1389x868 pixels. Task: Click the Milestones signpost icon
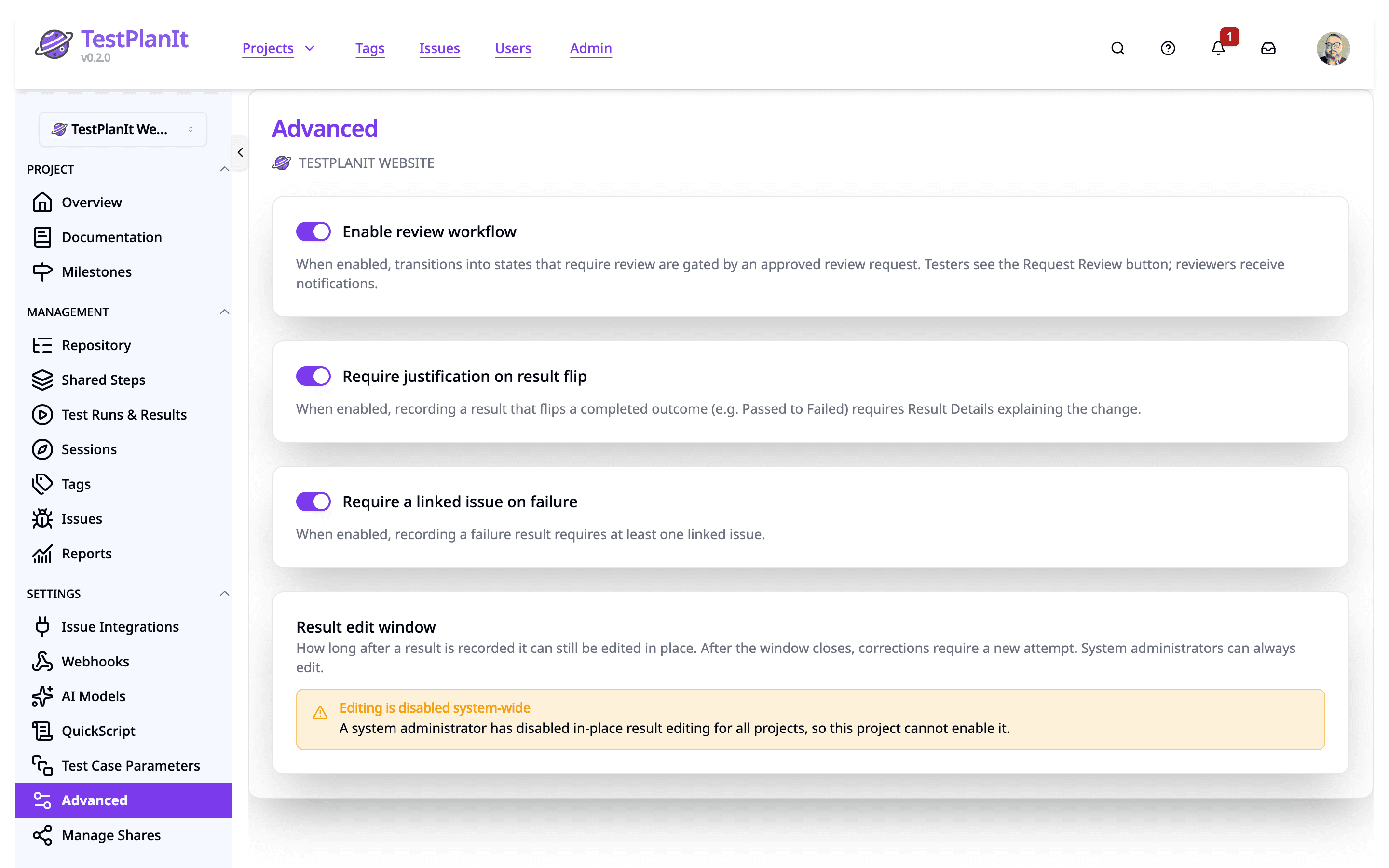point(42,271)
